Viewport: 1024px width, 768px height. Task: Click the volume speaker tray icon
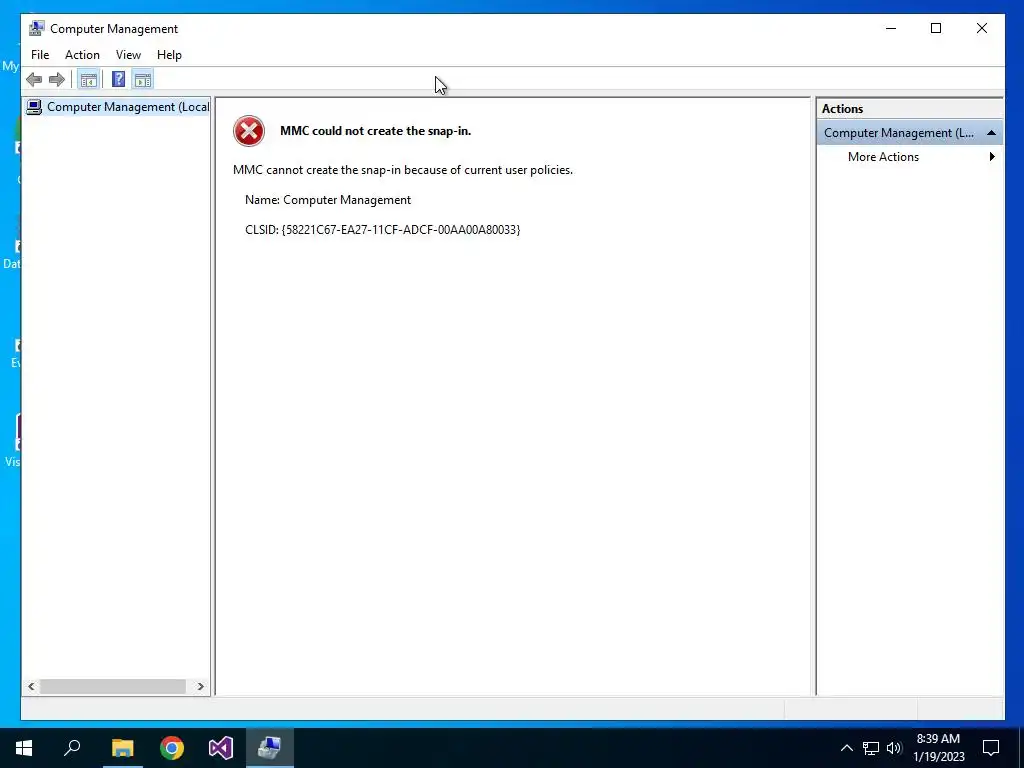click(894, 748)
